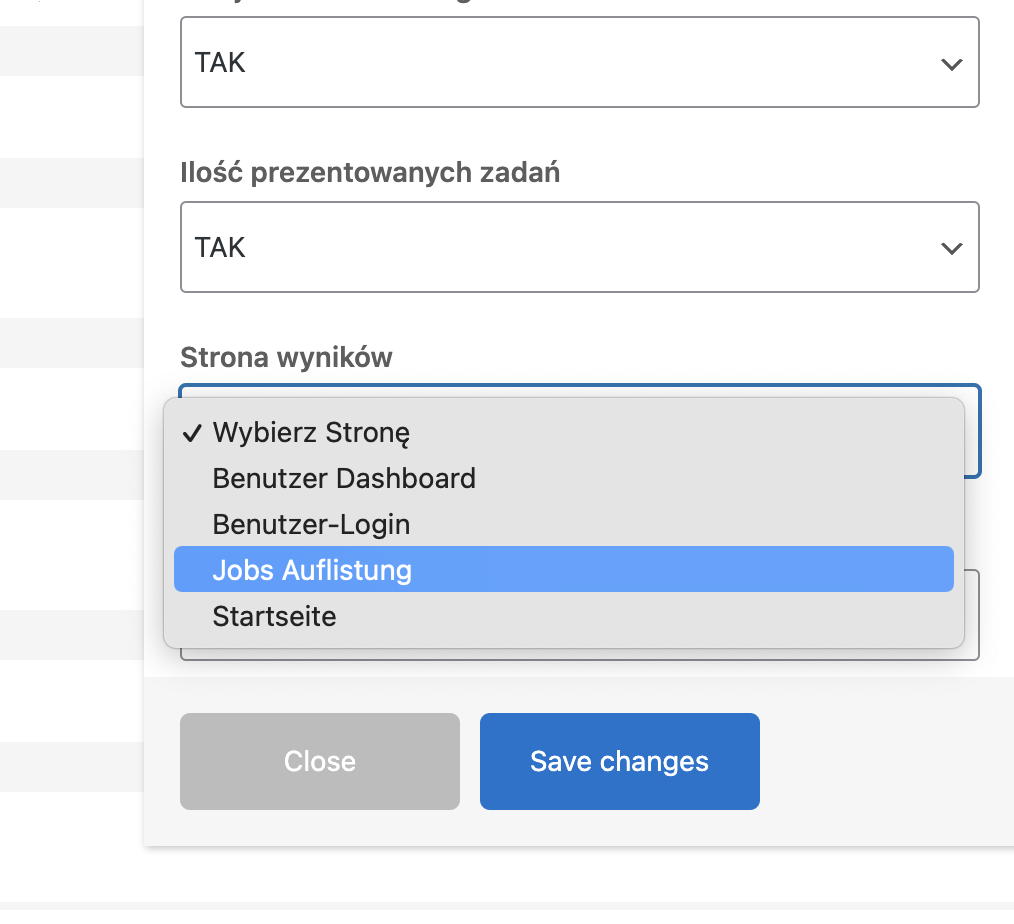Save changes to the settings
Viewport: 1014px width, 924px height.
[x=620, y=761]
